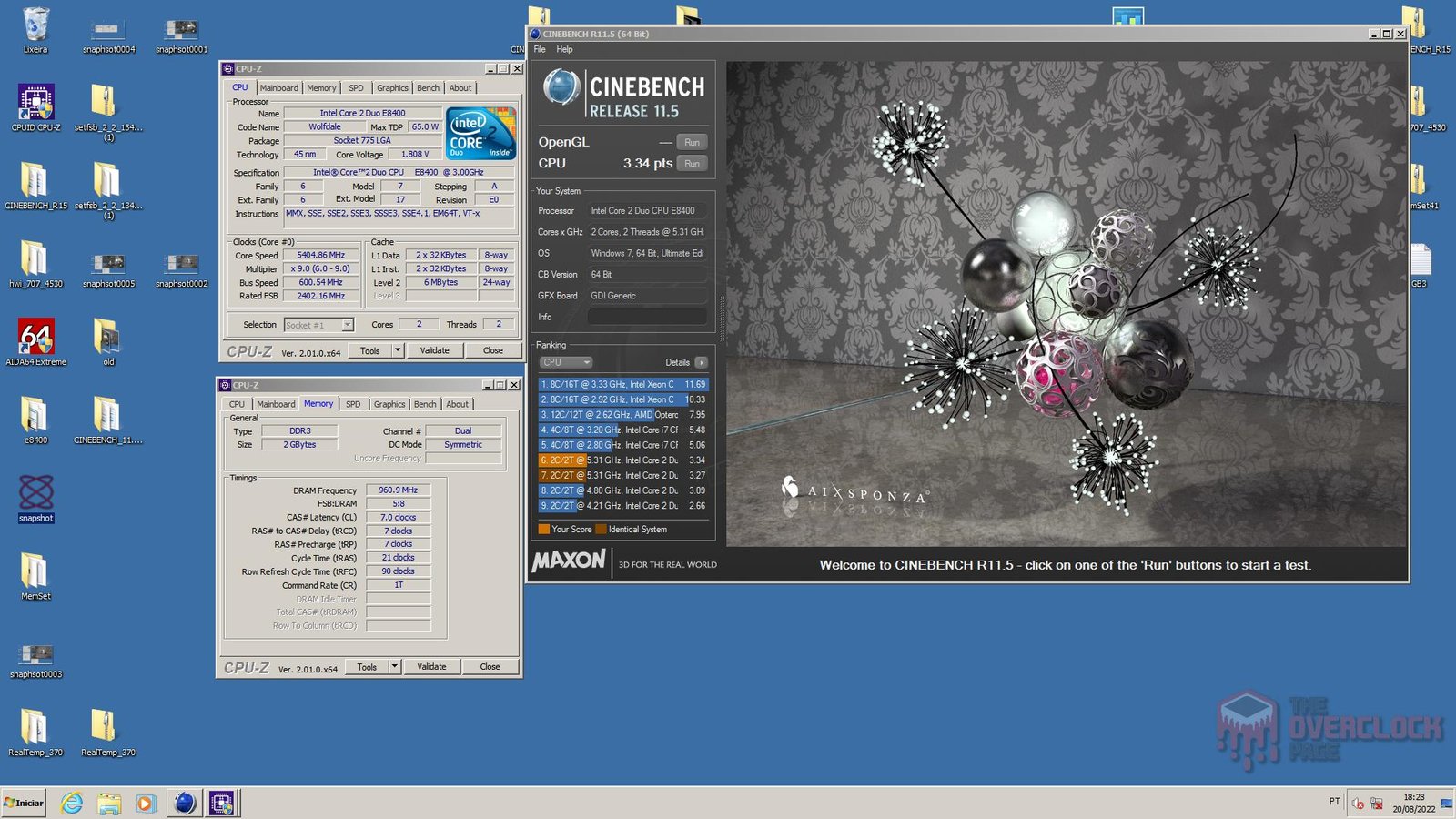Launch Internet Explorer from the taskbar
1456x819 pixels.
[x=72, y=804]
